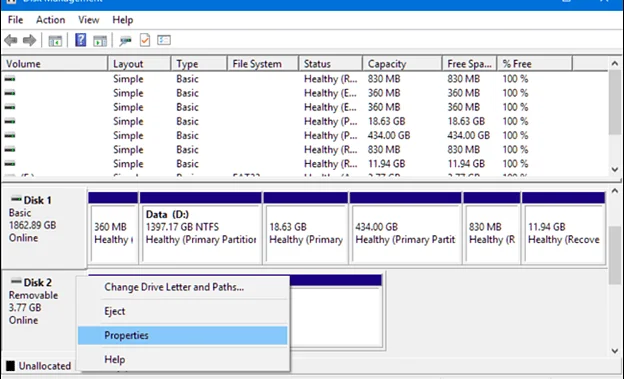
Task: Open the View menu
Action: click(x=88, y=20)
